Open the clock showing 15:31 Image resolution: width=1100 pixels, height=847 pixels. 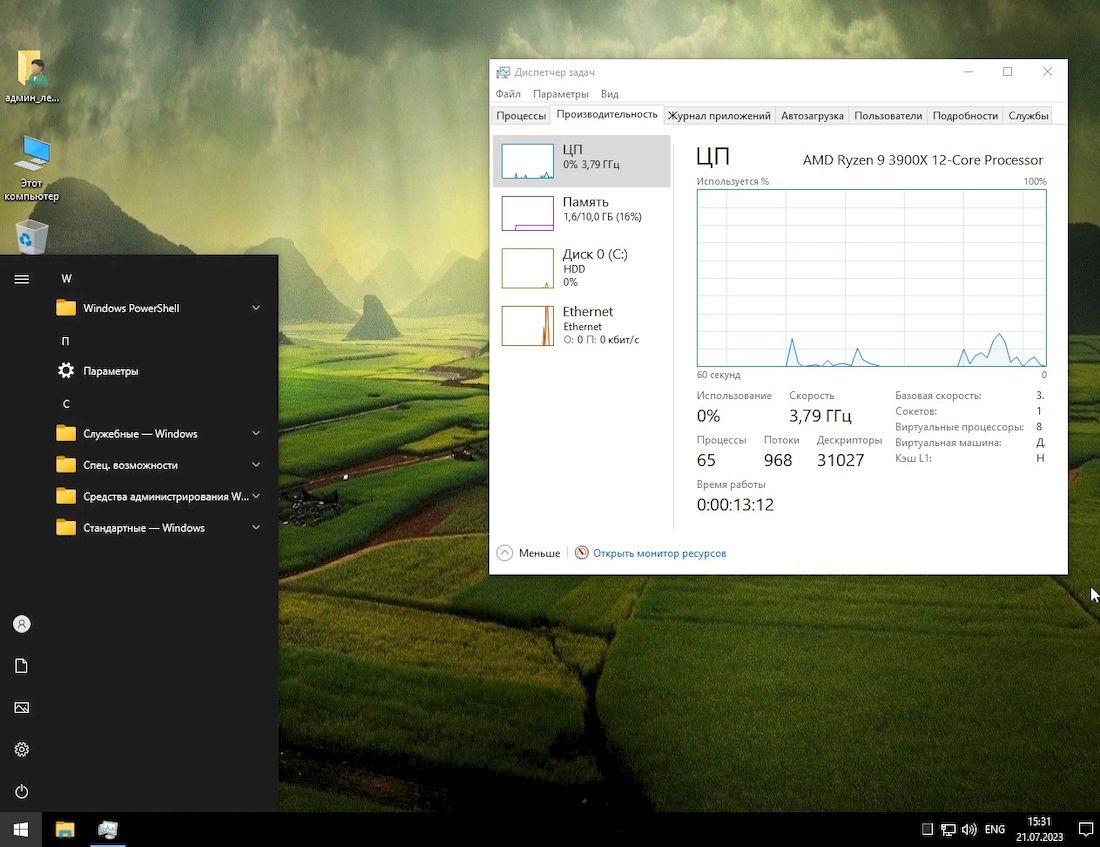[1039, 829]
